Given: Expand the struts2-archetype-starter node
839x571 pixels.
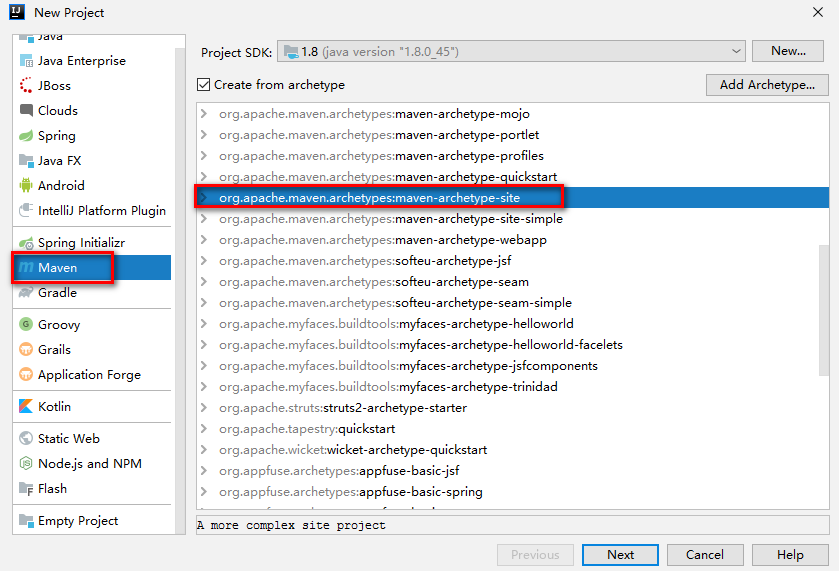Looking at the screenshot, I should pos(204,407).
